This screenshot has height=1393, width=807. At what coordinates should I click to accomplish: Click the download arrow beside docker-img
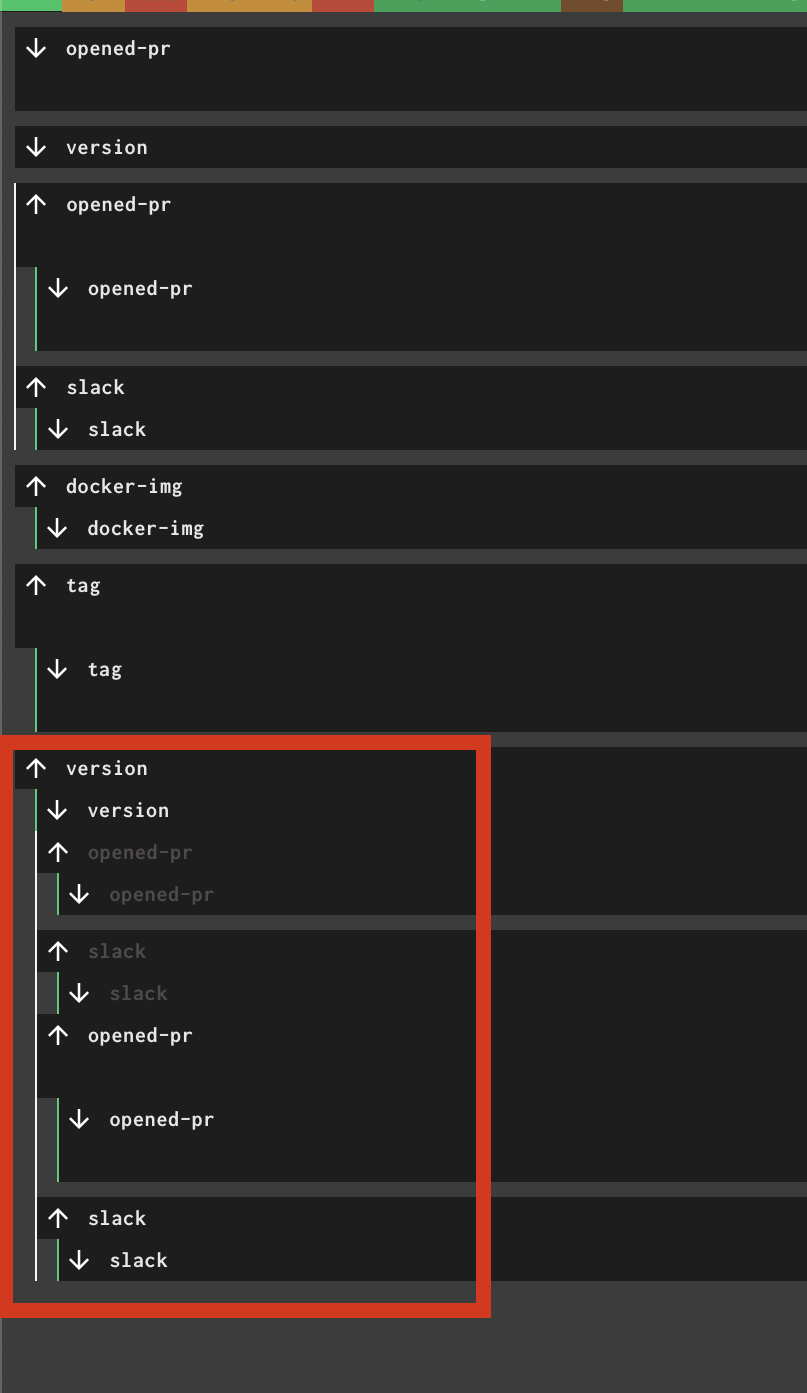(57, 527)
